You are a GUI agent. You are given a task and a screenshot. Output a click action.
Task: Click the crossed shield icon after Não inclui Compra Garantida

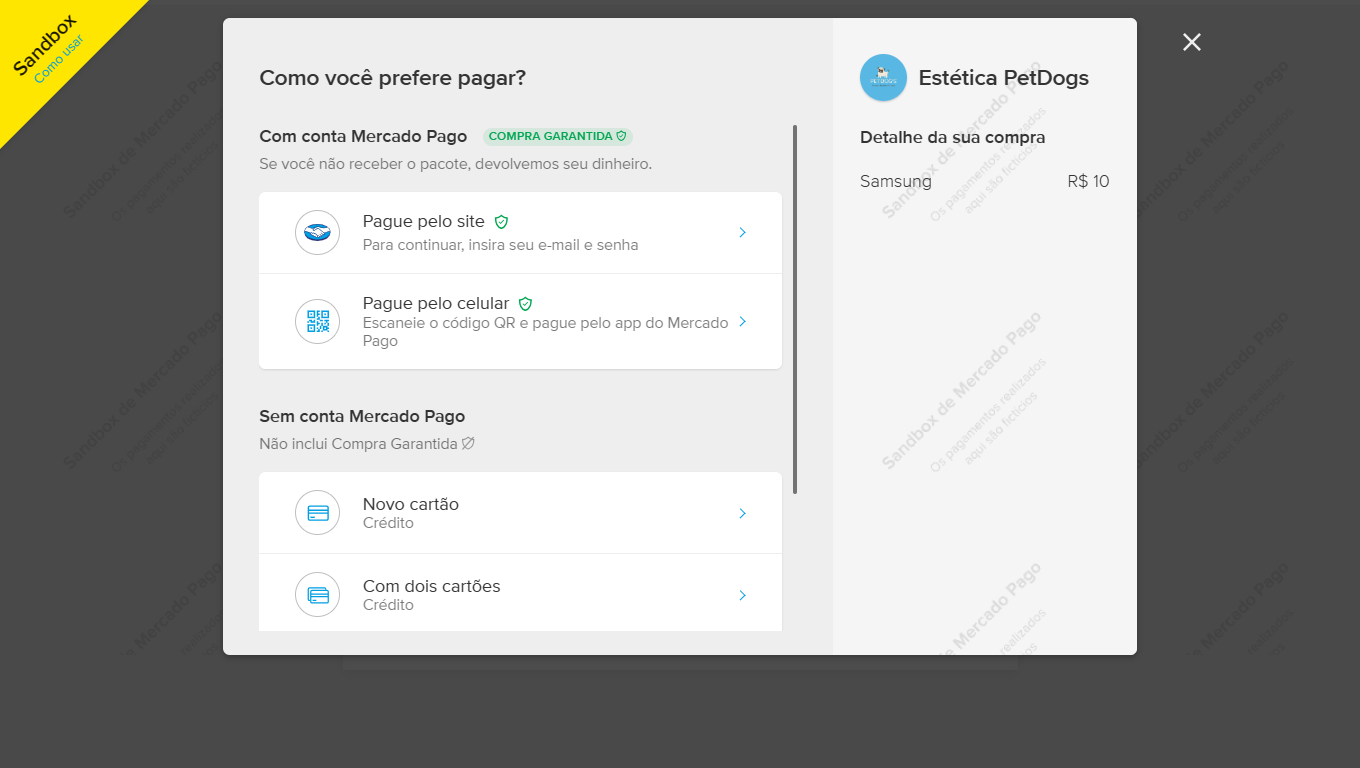468,443
